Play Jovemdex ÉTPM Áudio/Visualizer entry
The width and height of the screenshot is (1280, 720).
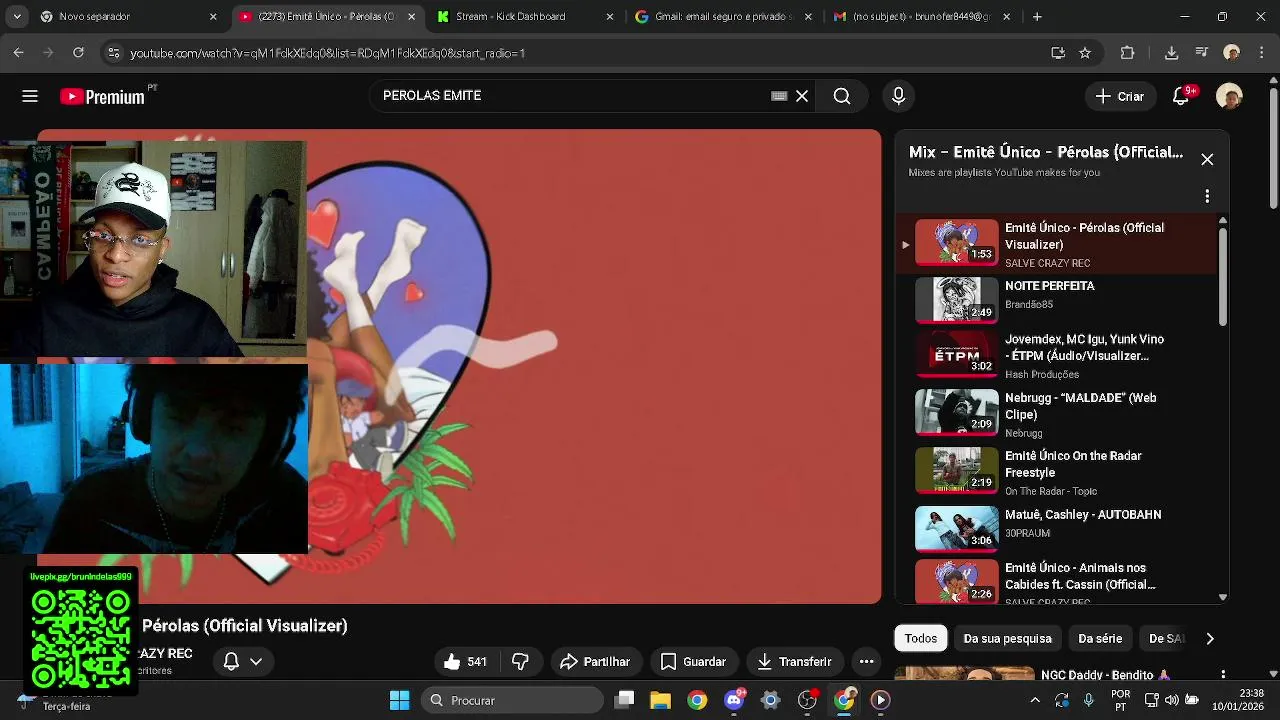[1055, 356]
